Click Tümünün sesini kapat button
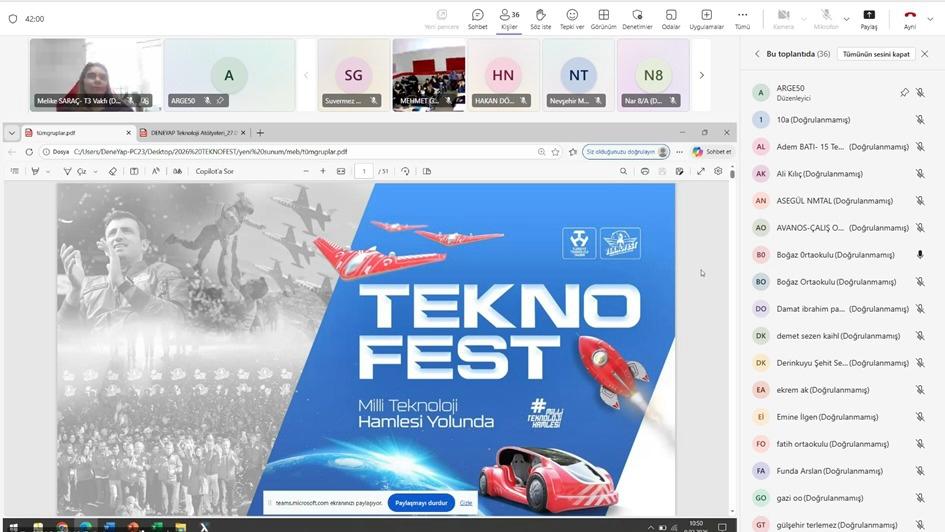Image resolution: width=945 pixels, height=532 pixels. pyautogui.click(x=876, y=54)
